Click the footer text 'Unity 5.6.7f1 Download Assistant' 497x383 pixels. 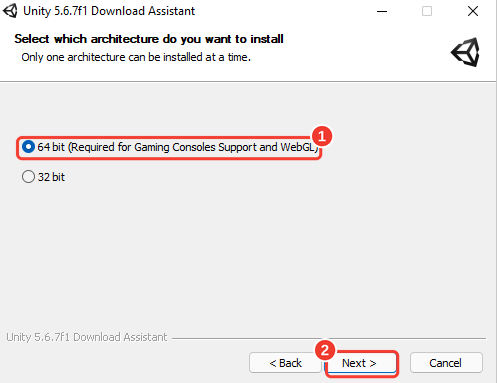pos(87,337)
